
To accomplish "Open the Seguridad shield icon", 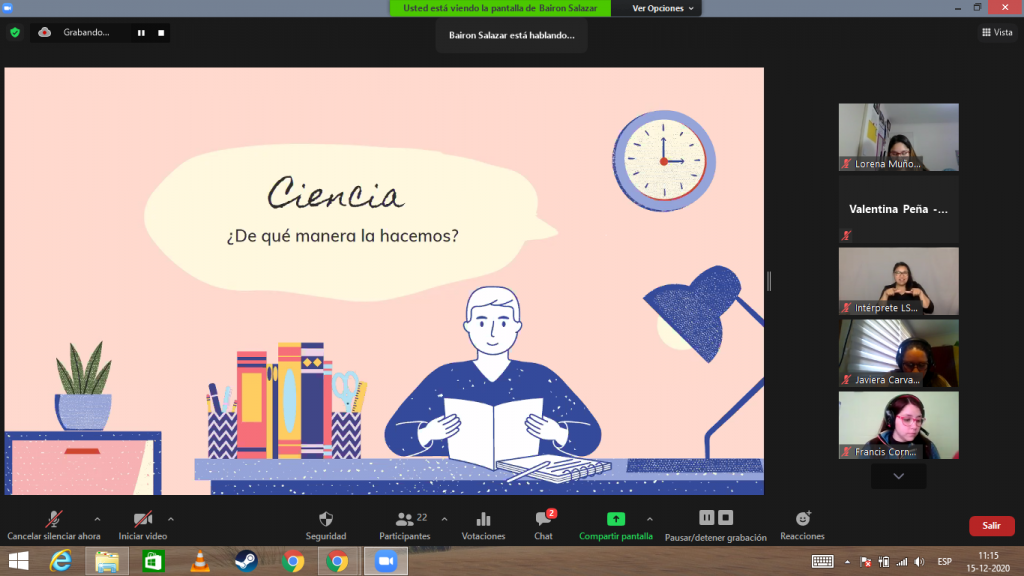I will point(325,519).
